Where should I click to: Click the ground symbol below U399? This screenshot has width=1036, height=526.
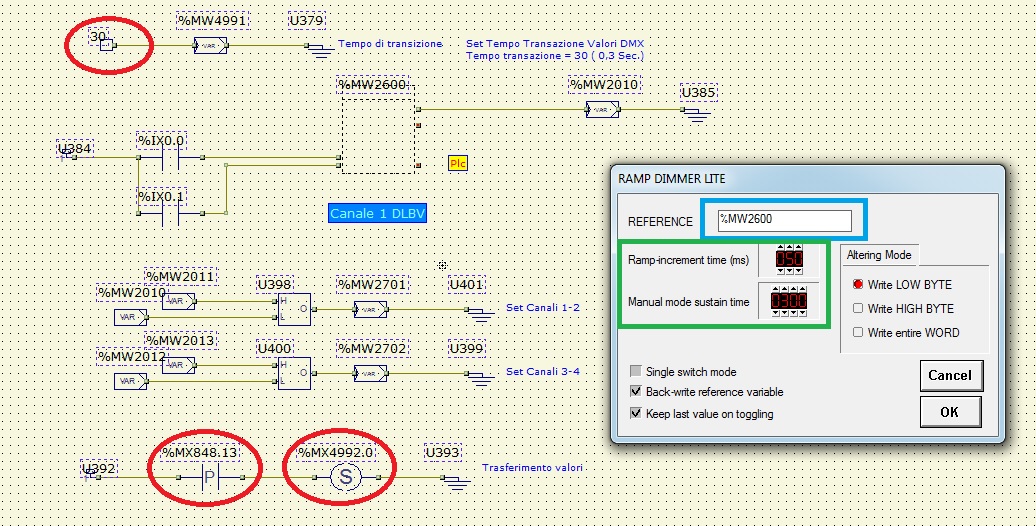pos(480,378)
